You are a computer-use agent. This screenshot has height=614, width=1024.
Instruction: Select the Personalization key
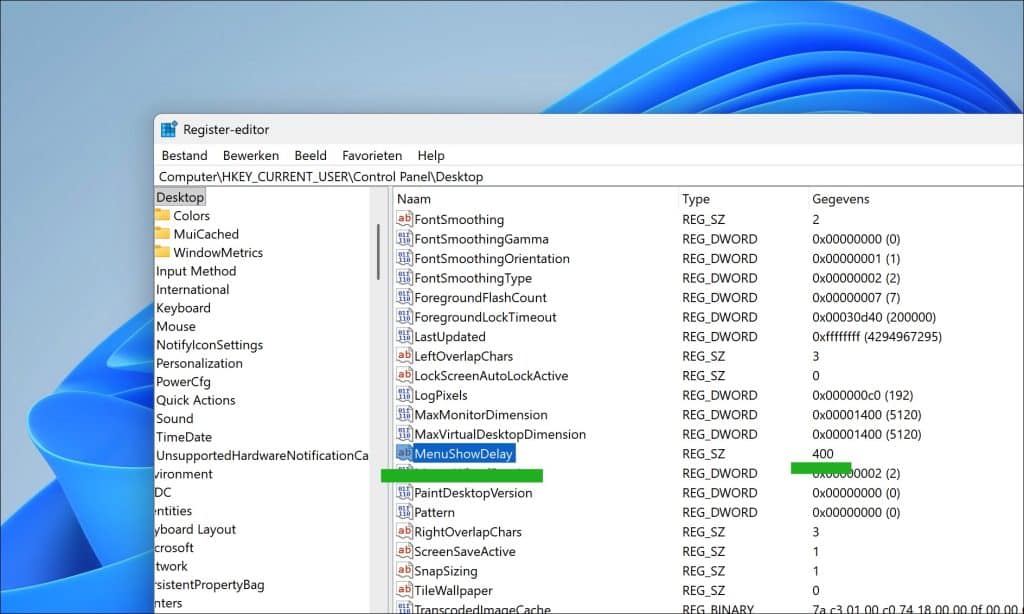click(x=199, y=363)
